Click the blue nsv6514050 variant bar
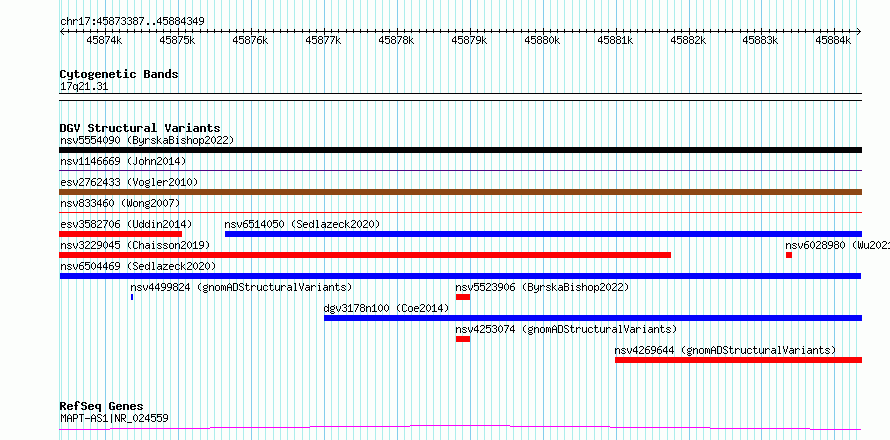The image size is (890, 440). [x=543, y=234]
